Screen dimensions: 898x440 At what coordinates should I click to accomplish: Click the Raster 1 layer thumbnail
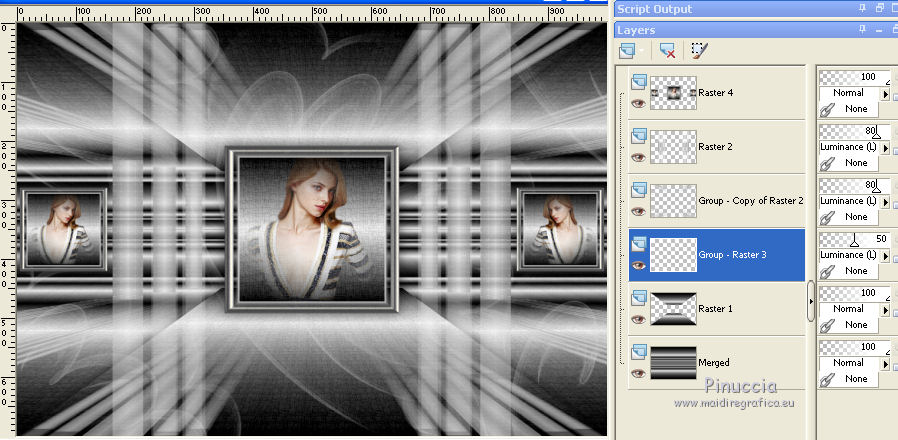[x=674, y=309]
